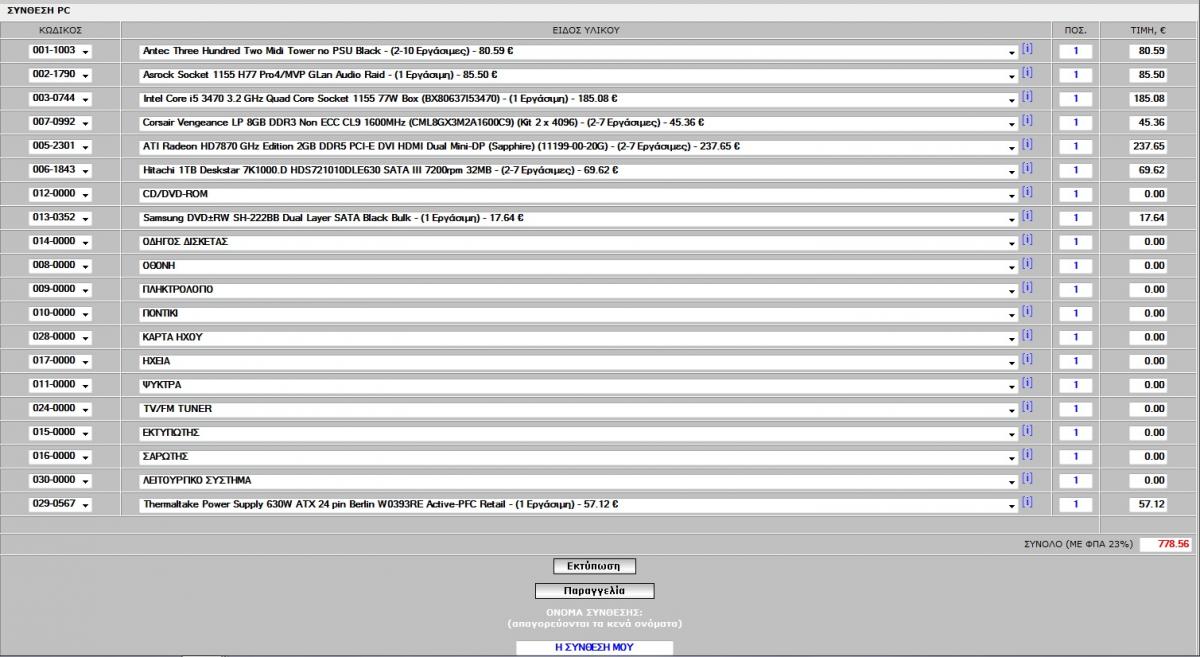This screenshot has height=657, width=1200.
Task: Show info for Thermaltake Power Supply row
Action: [1027, 502]
